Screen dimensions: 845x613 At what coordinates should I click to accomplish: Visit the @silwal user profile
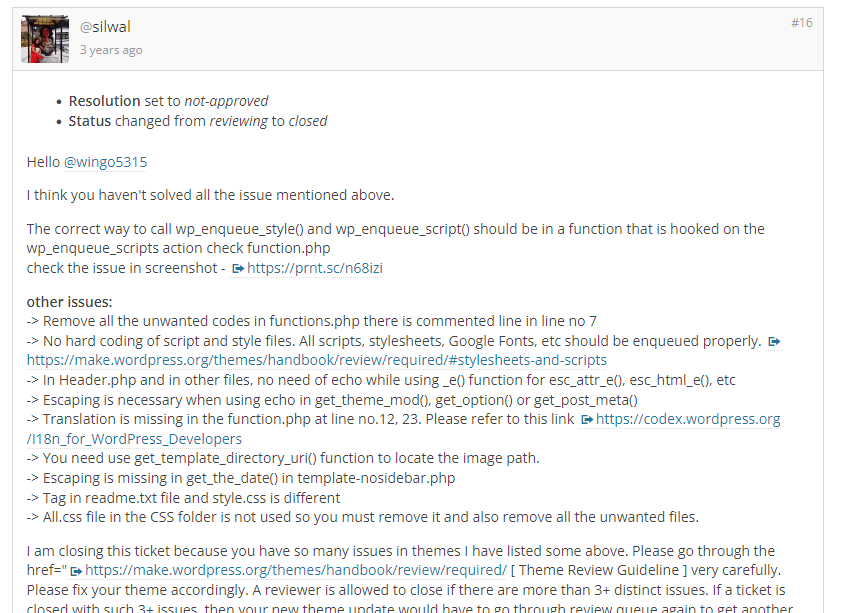click(105, 26)
